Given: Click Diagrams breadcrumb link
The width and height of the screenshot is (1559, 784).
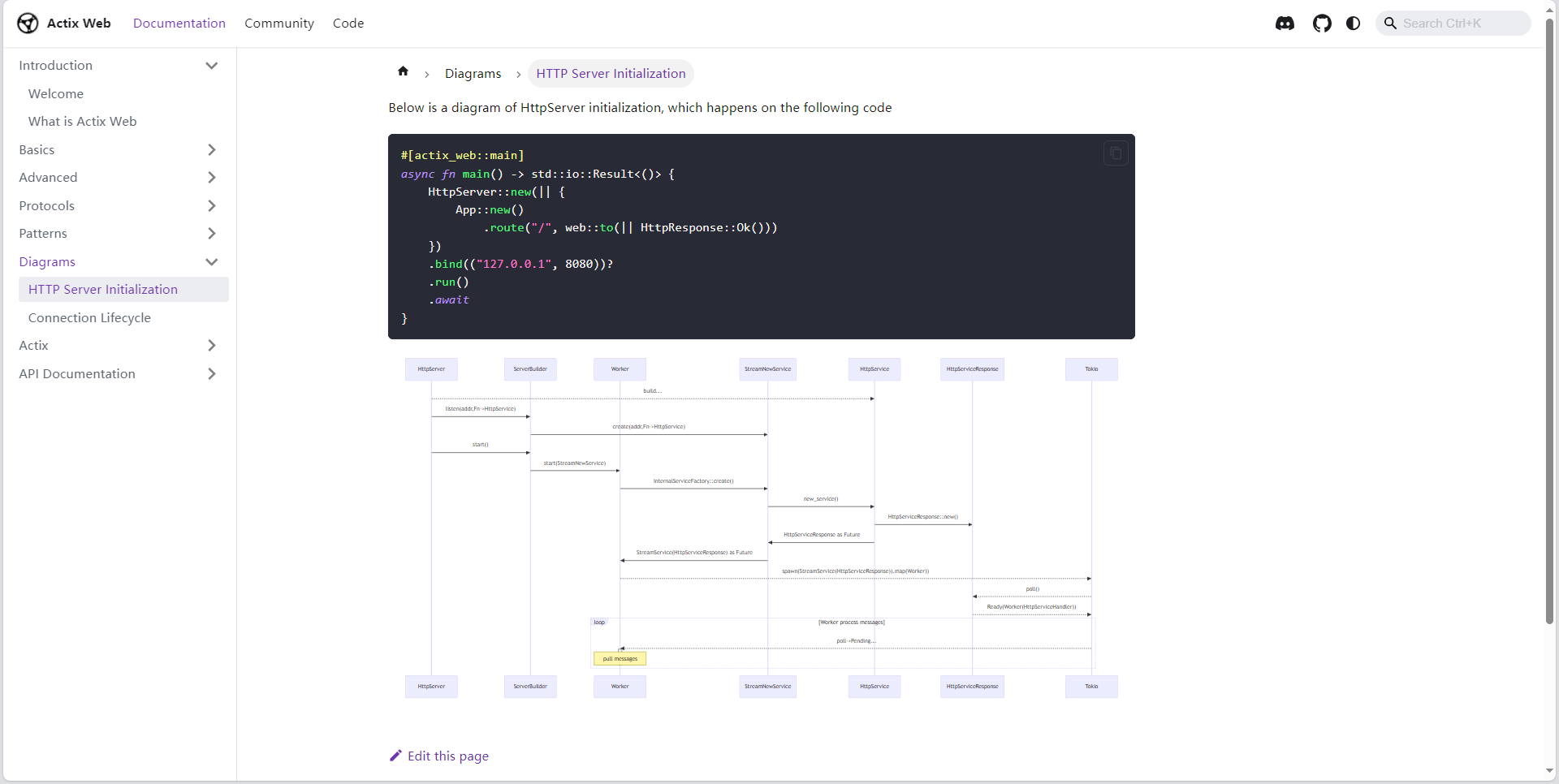Looking at the screenshot, I should tap(473, 74).
